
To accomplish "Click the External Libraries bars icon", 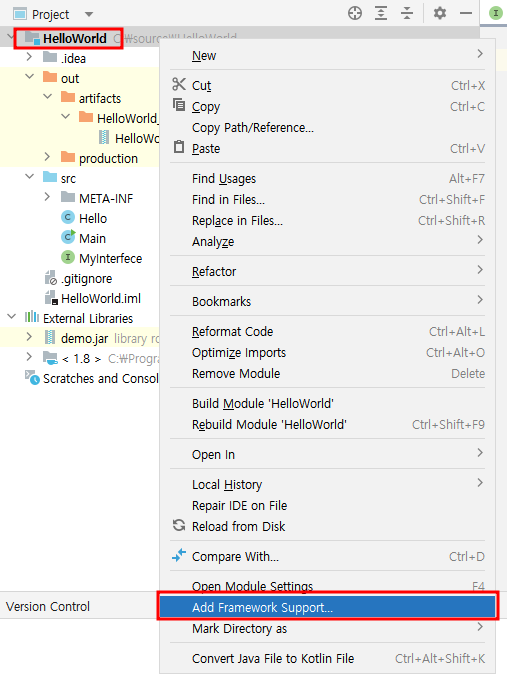I will click(32, 317).
